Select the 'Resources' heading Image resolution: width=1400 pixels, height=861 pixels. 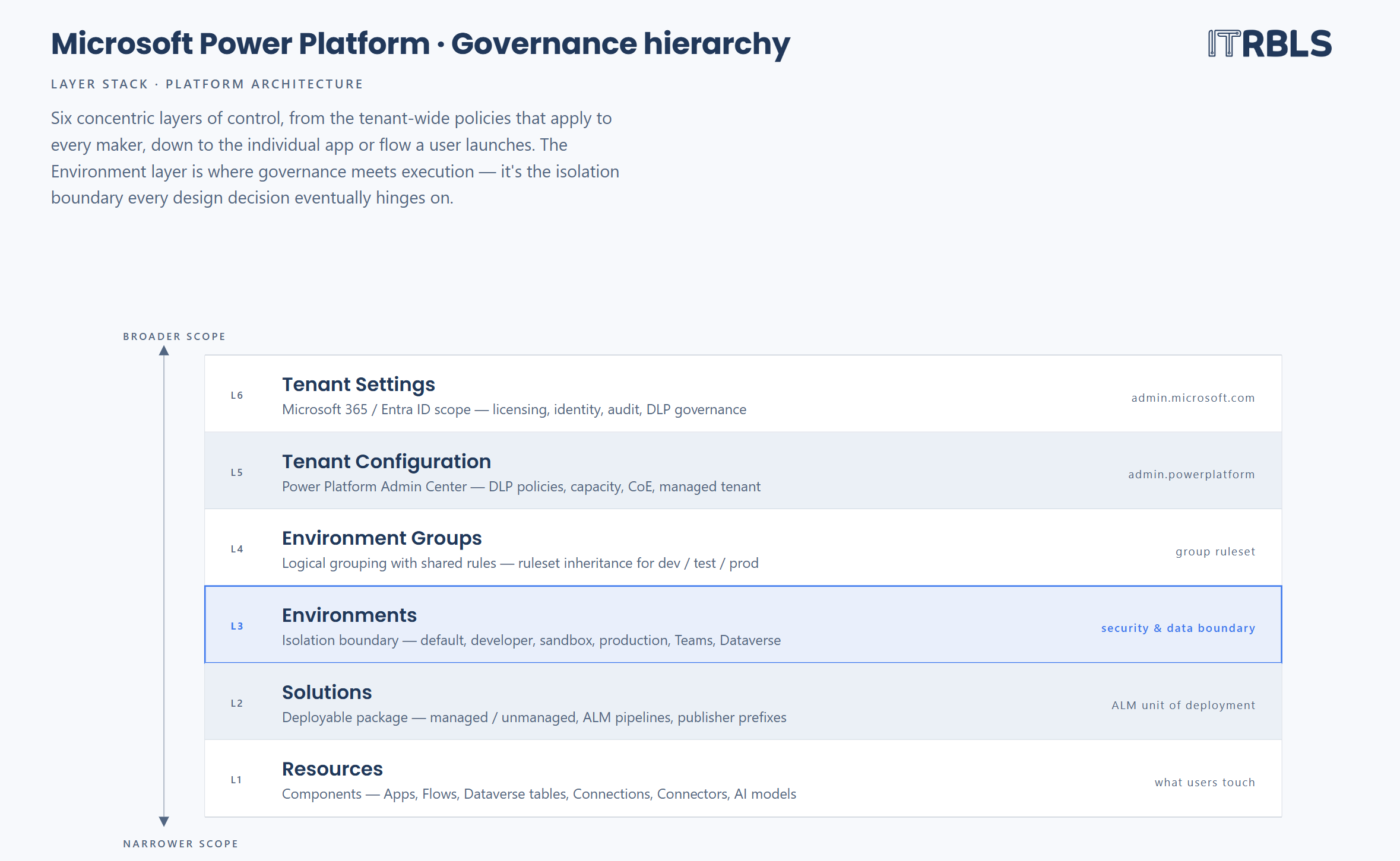pyautogui.click(x=332, y=769)
